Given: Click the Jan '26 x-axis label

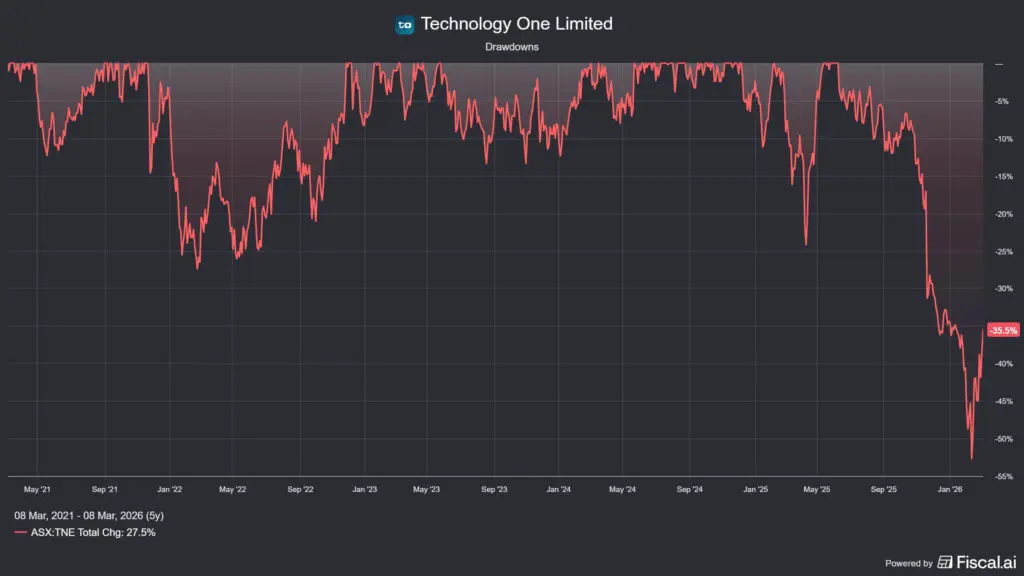Looking at the screenshot, I should tap(949, 490).
